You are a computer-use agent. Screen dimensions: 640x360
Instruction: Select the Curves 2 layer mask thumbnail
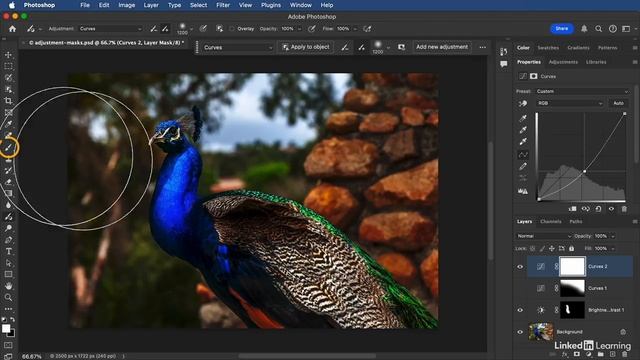572,267
